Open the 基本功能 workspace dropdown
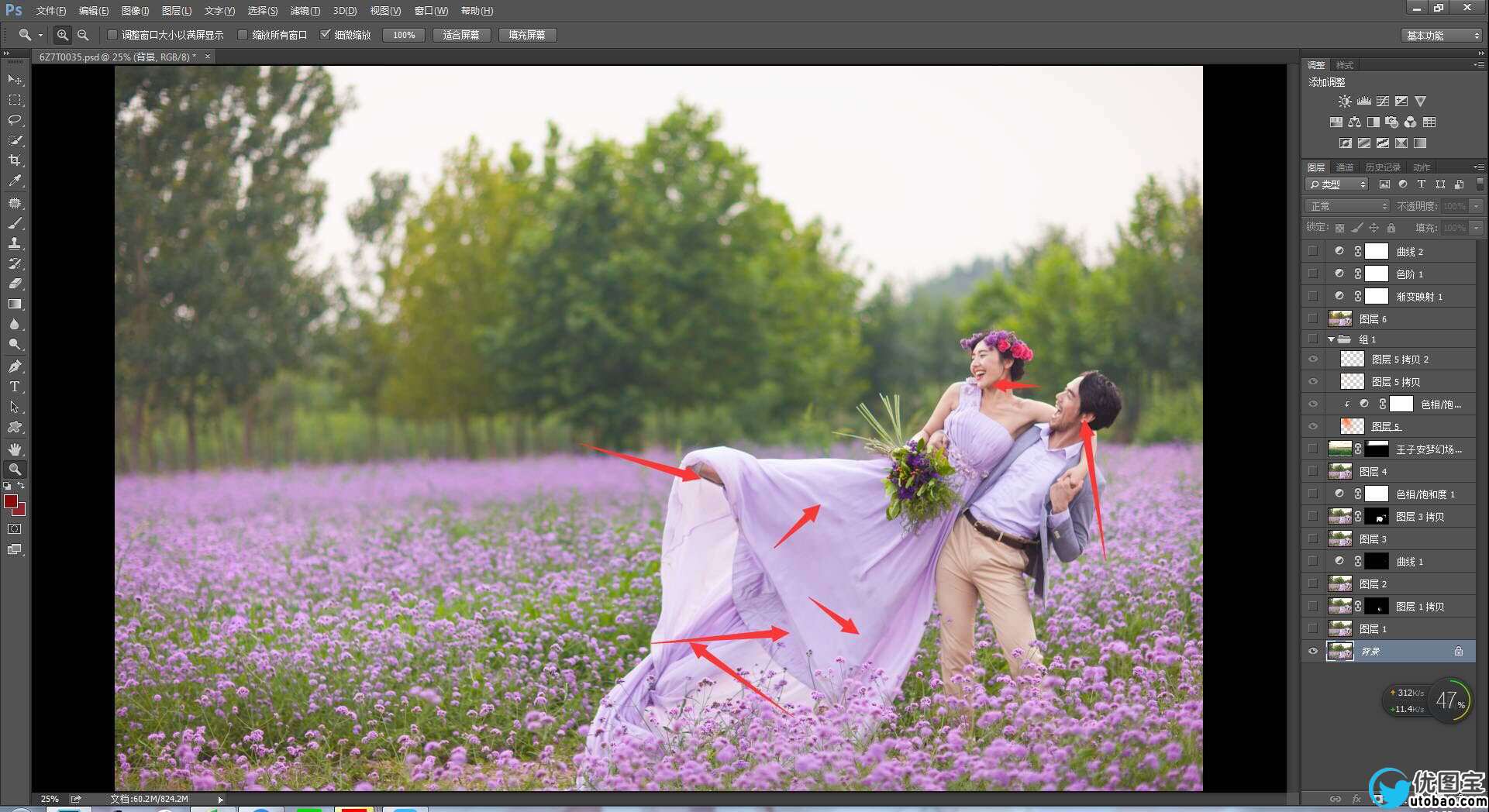 1441,36
